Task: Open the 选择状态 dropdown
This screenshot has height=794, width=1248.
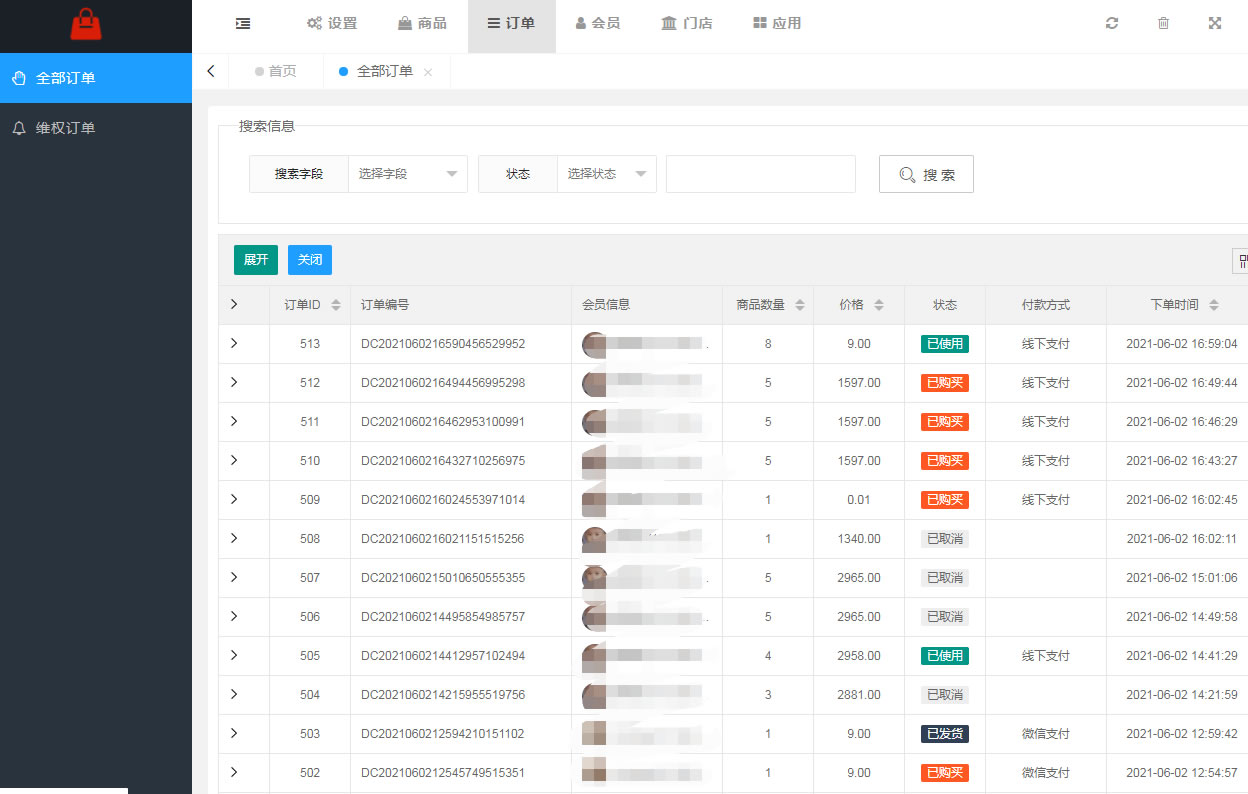Action: [607, 174]
